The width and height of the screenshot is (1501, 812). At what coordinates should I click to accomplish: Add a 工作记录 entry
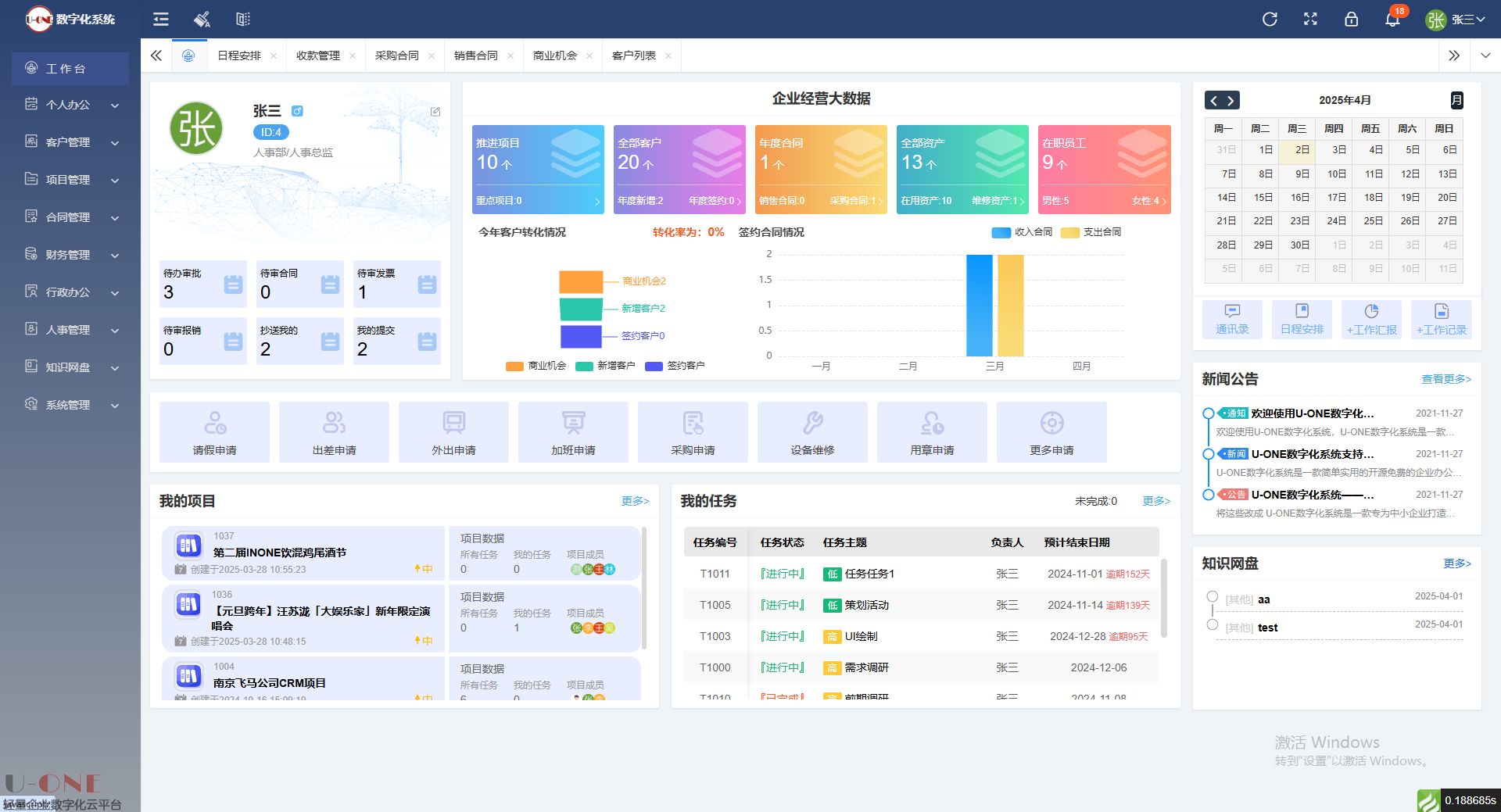click(x=1442, y=320)
